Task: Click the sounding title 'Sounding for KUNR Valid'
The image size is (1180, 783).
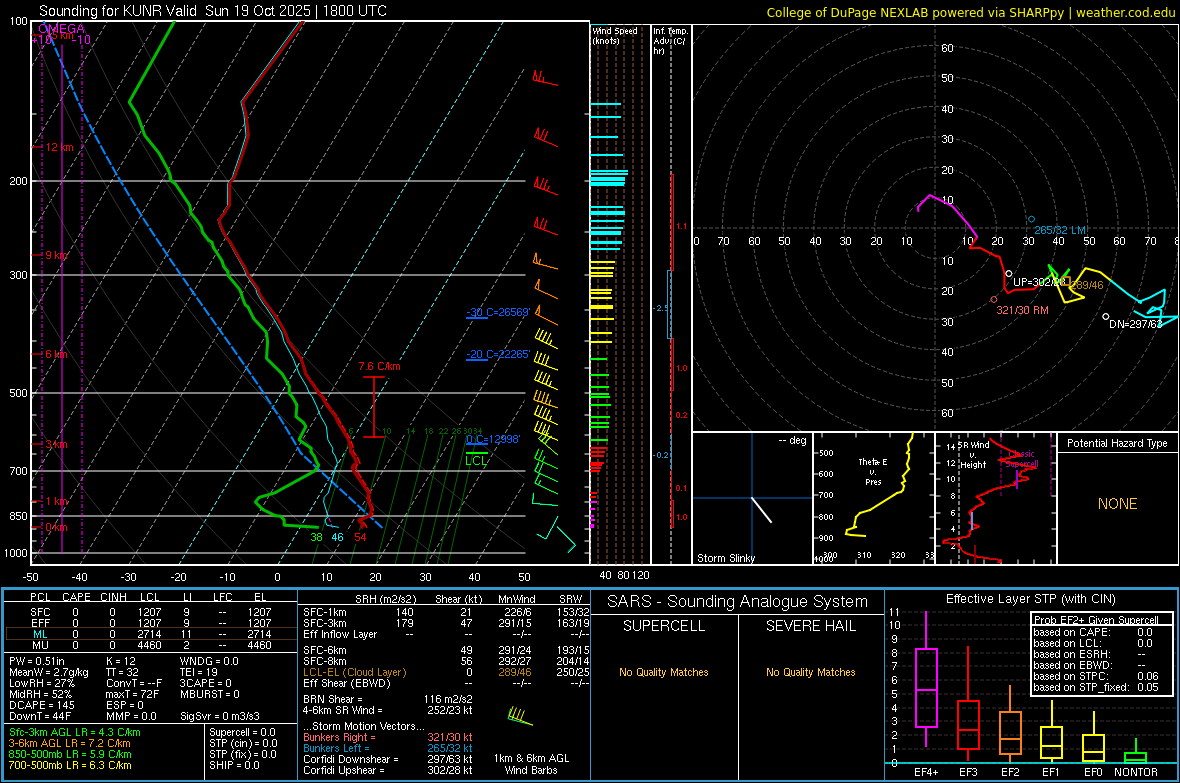Action: tap(118, 11)
